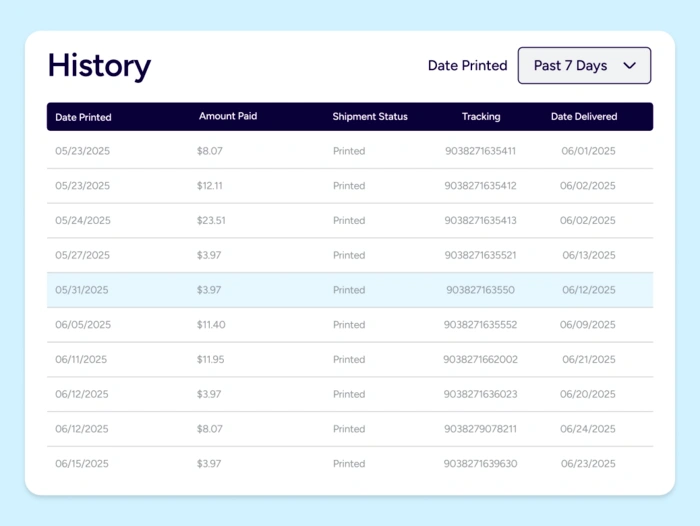Click the History page heading

click(99, 66)
